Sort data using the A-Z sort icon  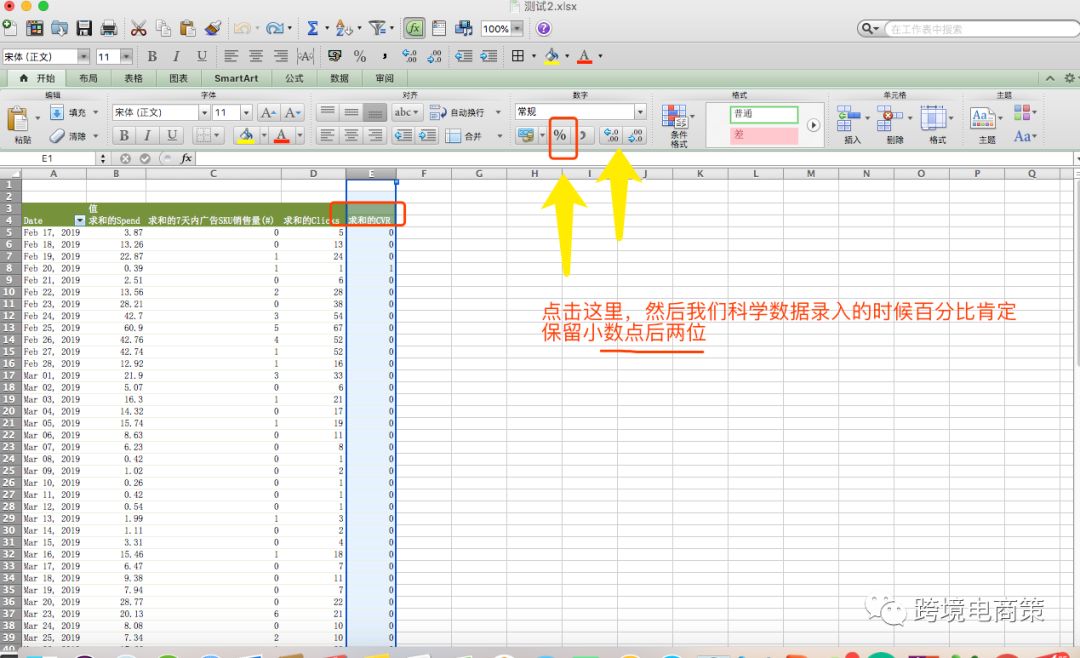click(x=343, y=28)
